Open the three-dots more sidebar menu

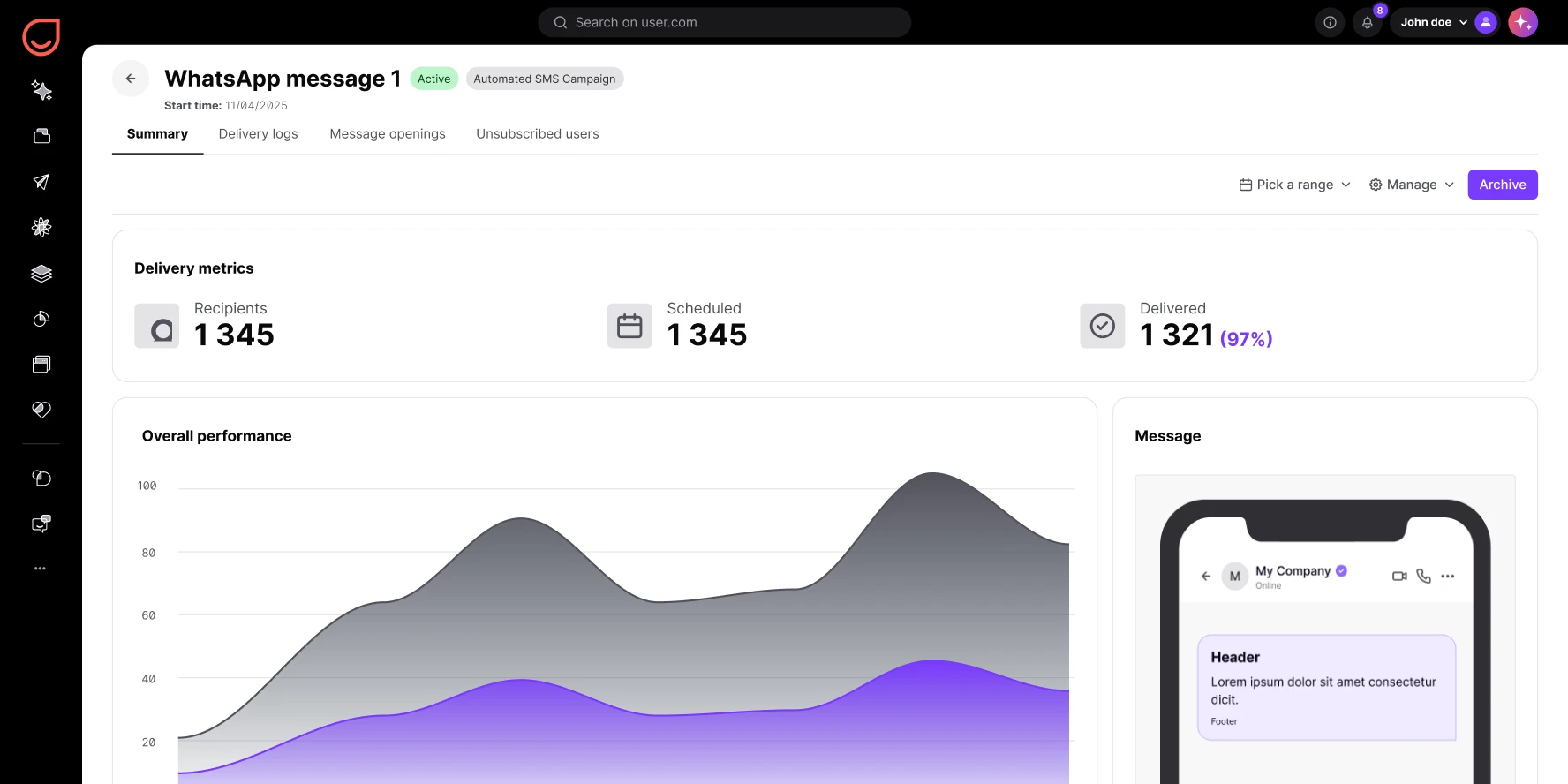[x=40, y=569]
